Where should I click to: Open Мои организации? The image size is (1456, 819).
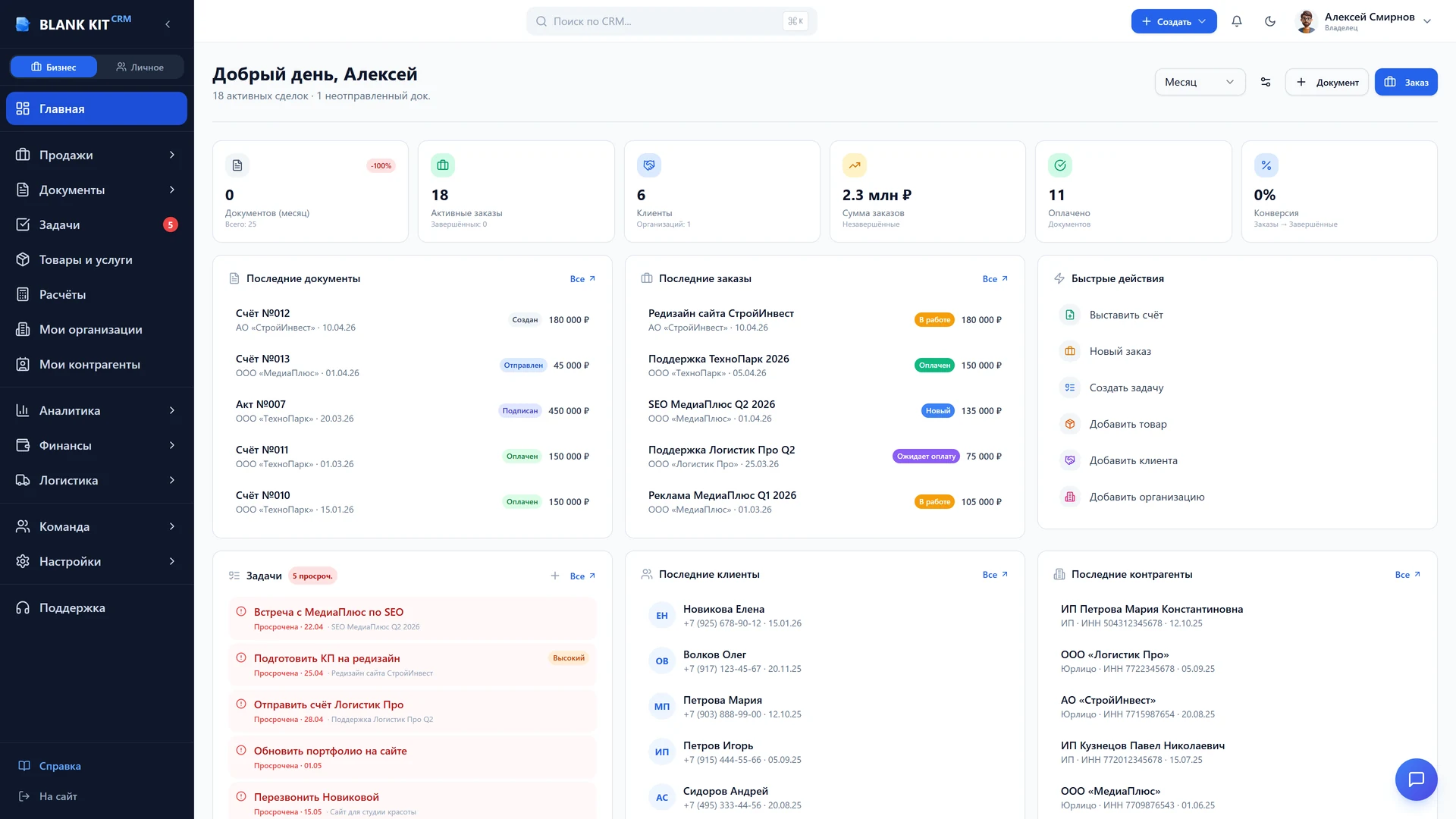coord(96,329)
